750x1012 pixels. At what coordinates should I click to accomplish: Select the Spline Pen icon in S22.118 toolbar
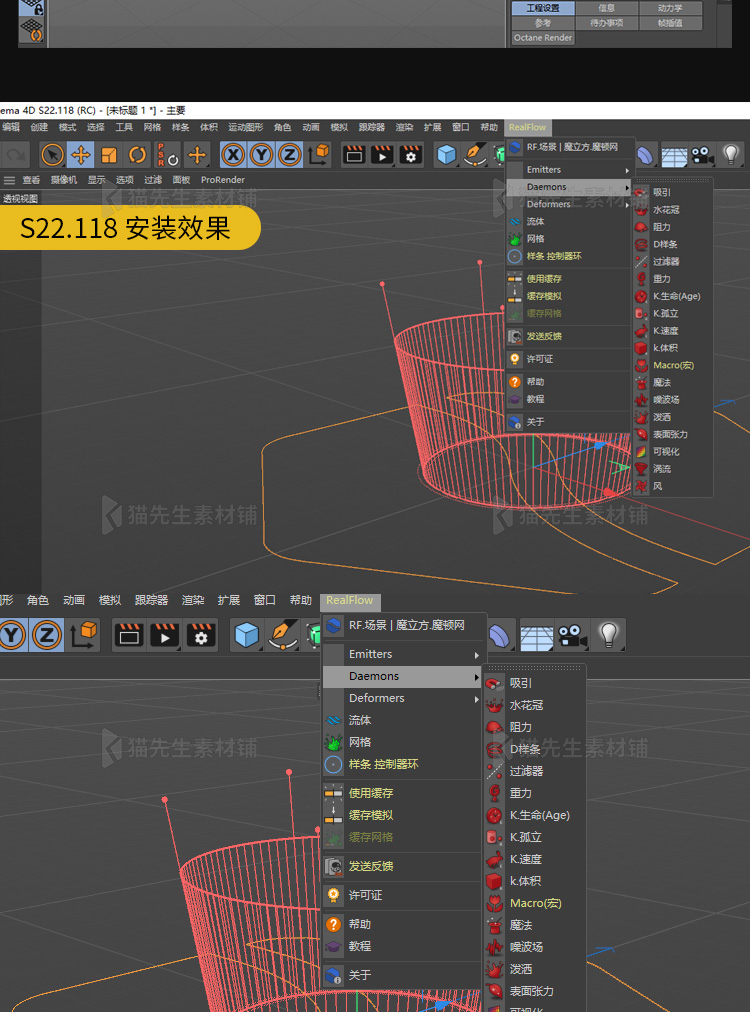475,155
